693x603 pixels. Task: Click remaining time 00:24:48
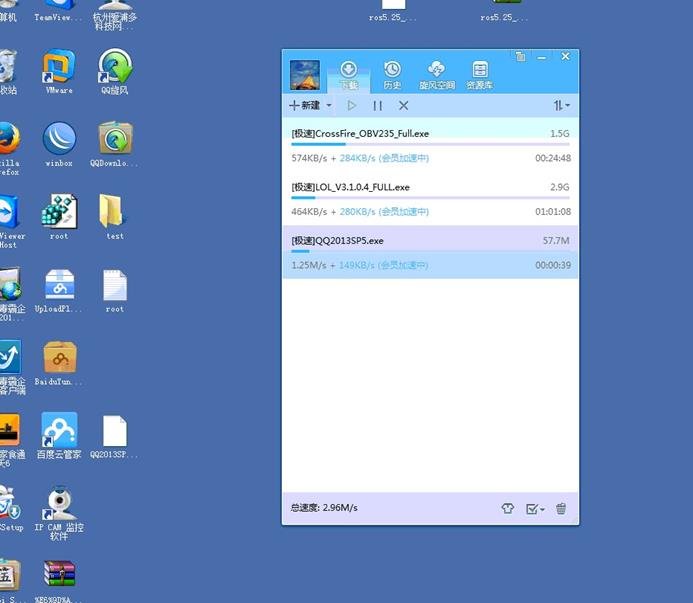(553, 158)
